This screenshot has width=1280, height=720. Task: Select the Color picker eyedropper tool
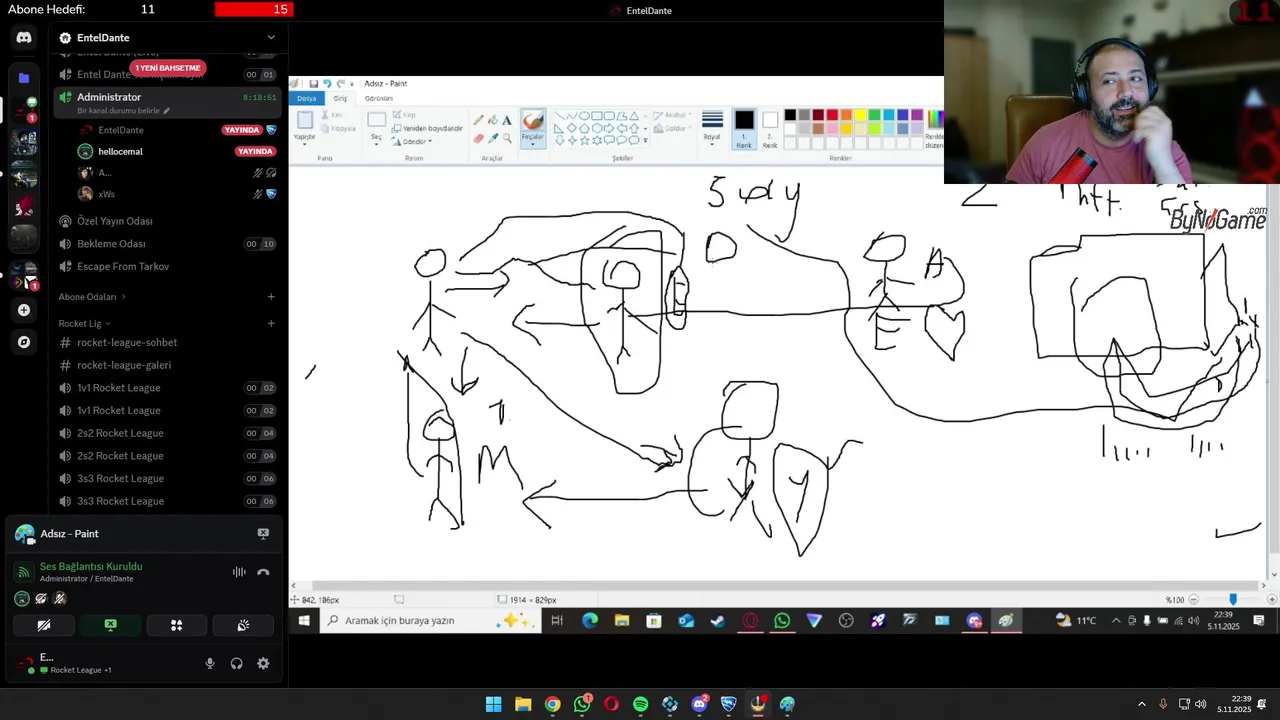click(492, 138)
